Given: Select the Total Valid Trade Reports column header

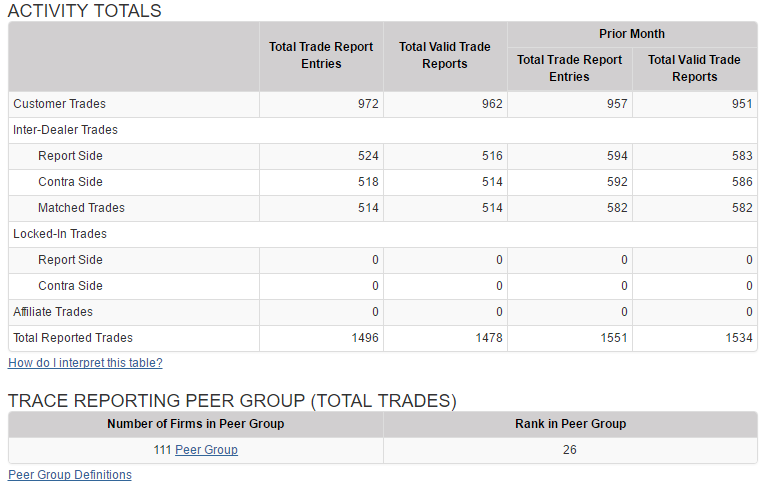Looking at the screenshot, I should point(445,55).
